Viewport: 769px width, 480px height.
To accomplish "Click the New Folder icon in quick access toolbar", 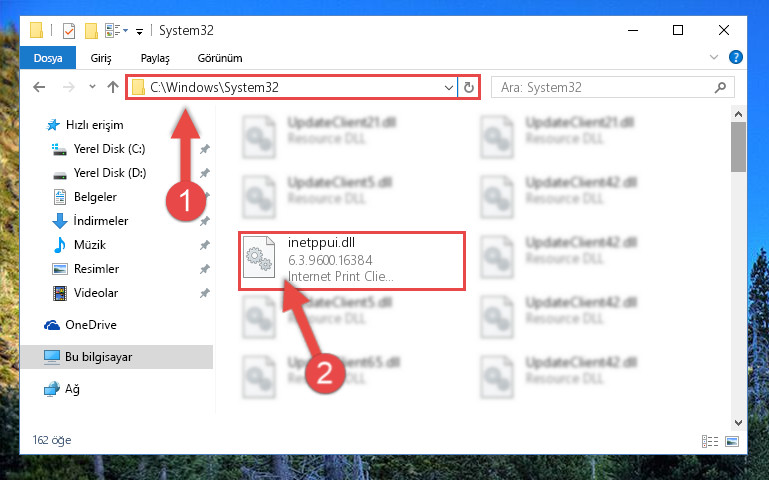I will click(x=91, y=31).
